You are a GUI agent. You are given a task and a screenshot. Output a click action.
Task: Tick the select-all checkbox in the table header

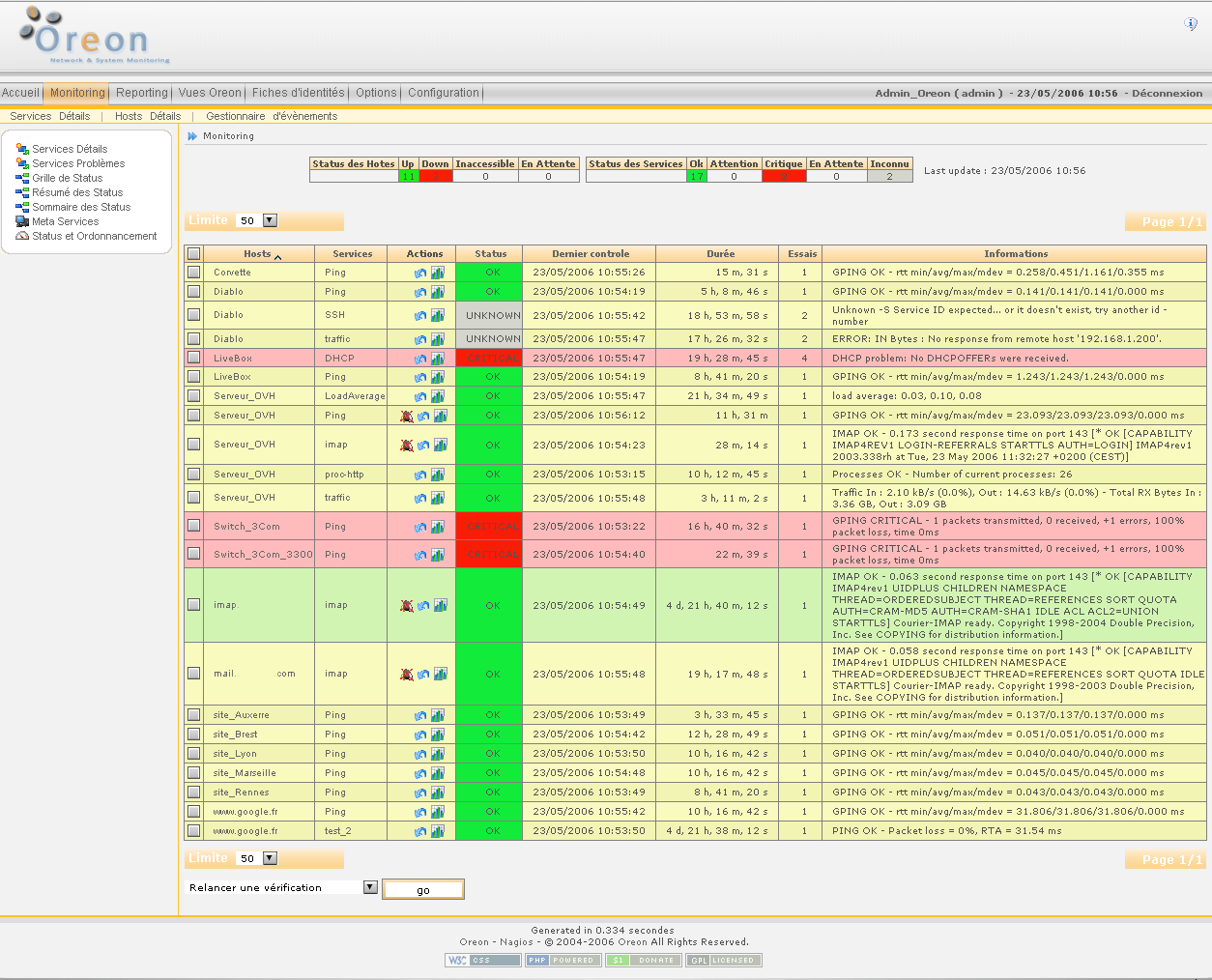194,254
